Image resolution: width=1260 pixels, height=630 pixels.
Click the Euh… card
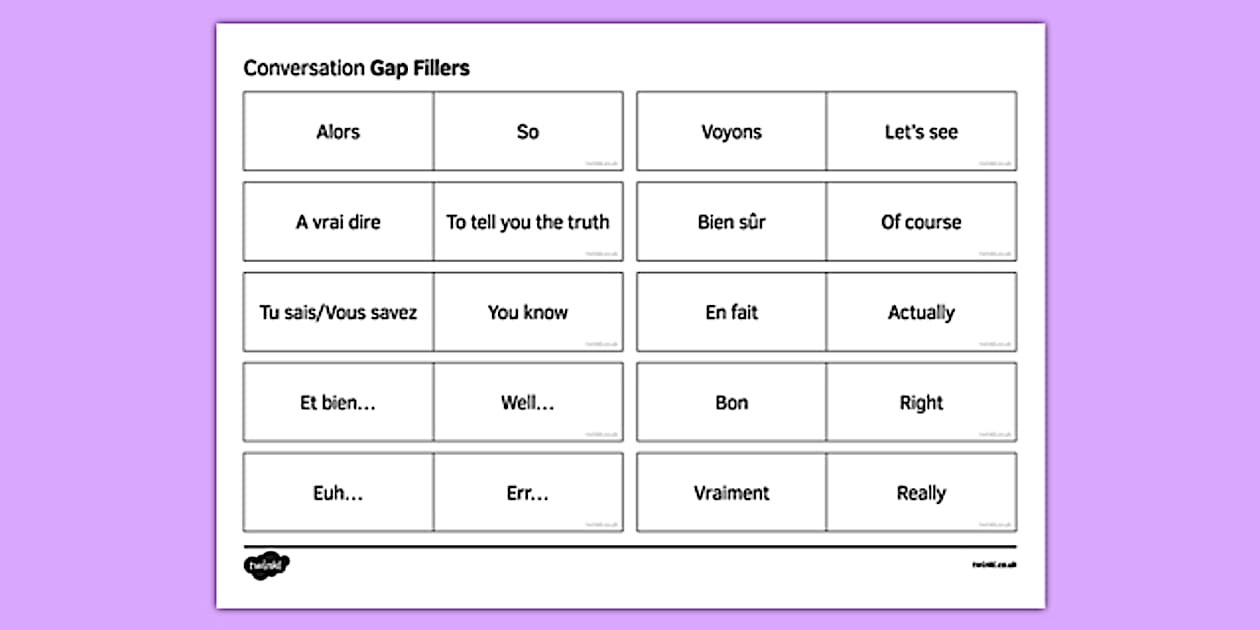(338, 493)
